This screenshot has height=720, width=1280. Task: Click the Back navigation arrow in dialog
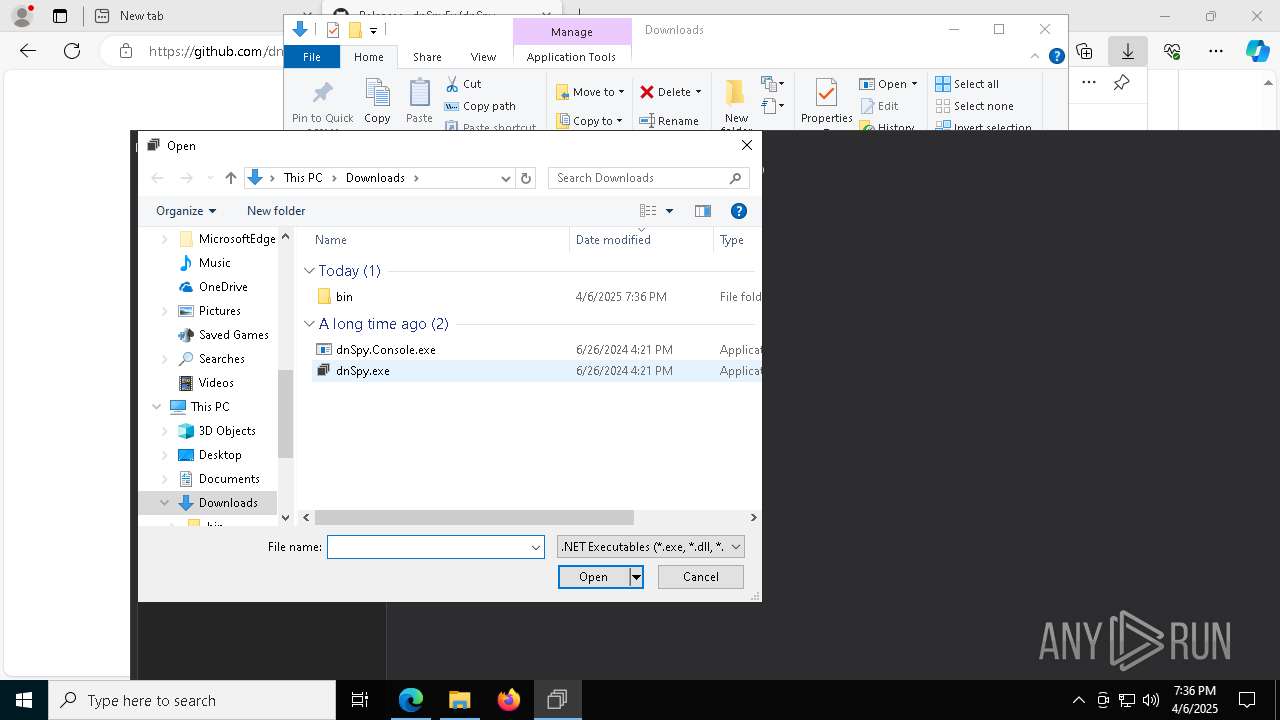point(157,178)
